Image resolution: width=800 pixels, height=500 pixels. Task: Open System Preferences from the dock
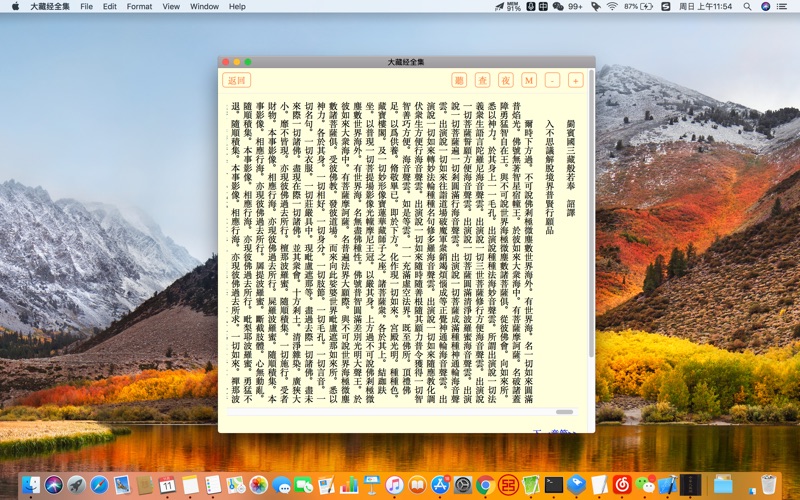click(x=463, y=485)
